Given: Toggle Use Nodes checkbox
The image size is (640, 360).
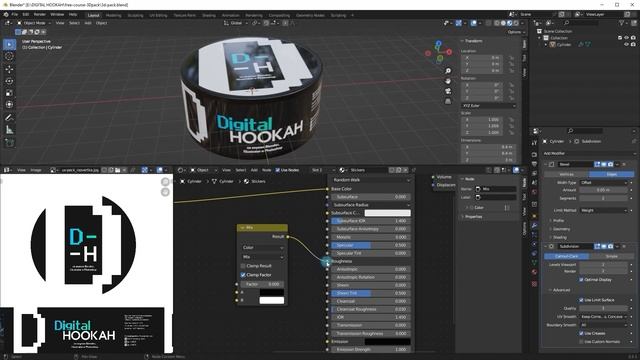Looking at the screenshot, I should (x=278, y=170).
